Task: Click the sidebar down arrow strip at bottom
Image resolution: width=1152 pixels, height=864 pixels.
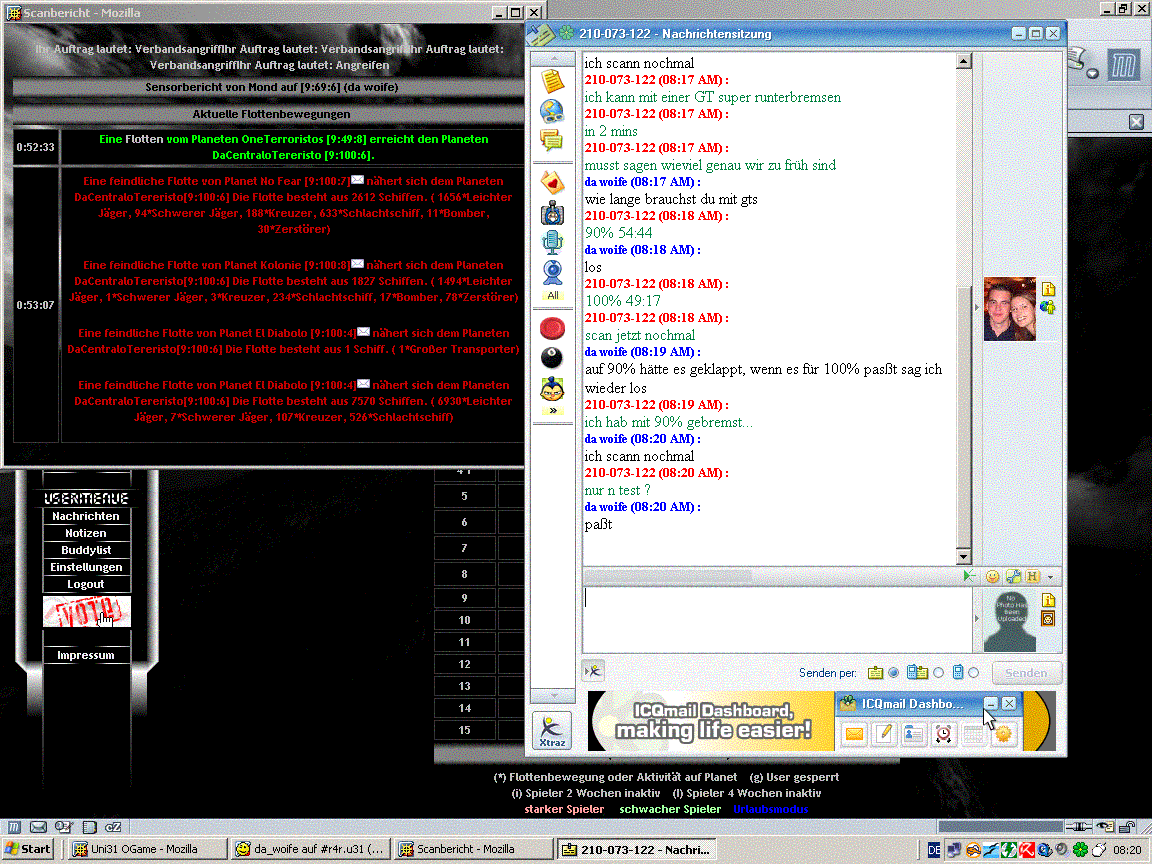Action: [552, 695]
